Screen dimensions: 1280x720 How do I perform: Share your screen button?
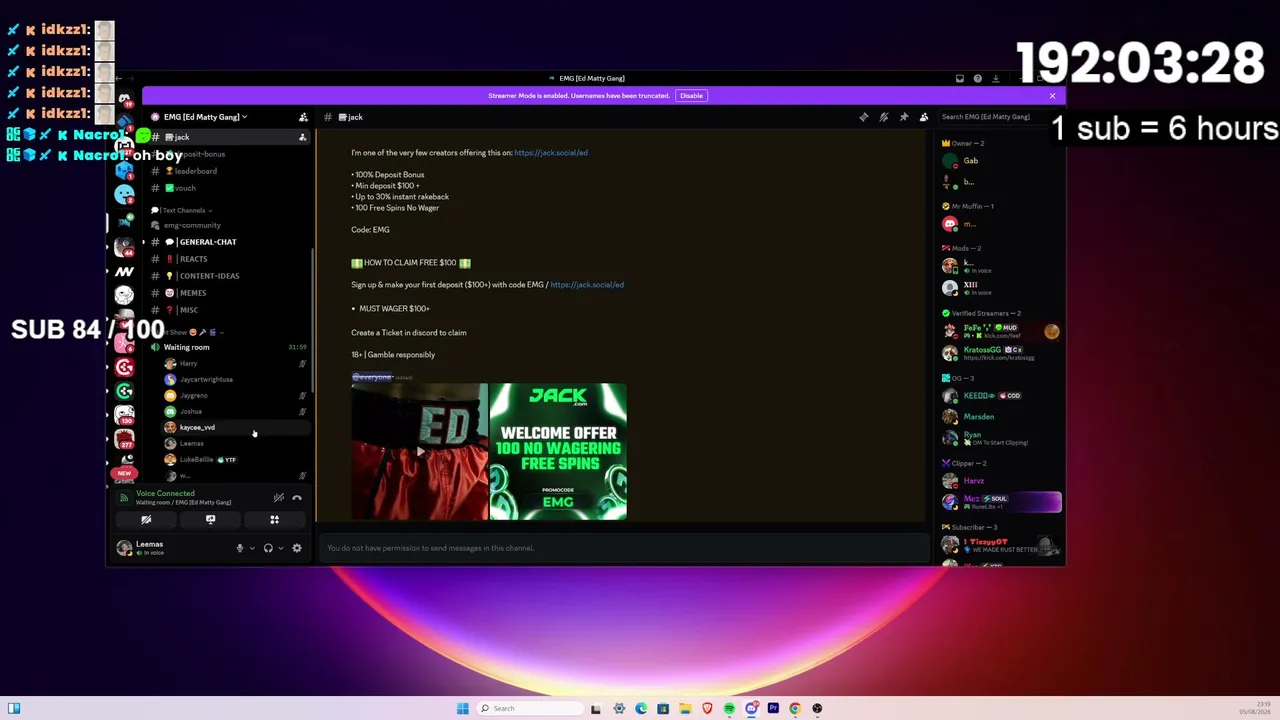coord(210,520)
